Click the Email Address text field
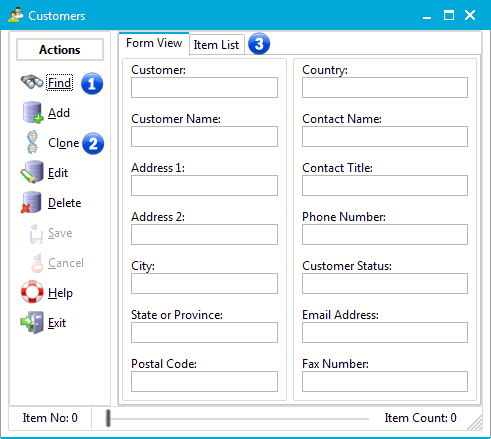Screen dimensions: 491x439 coord(385,332)
